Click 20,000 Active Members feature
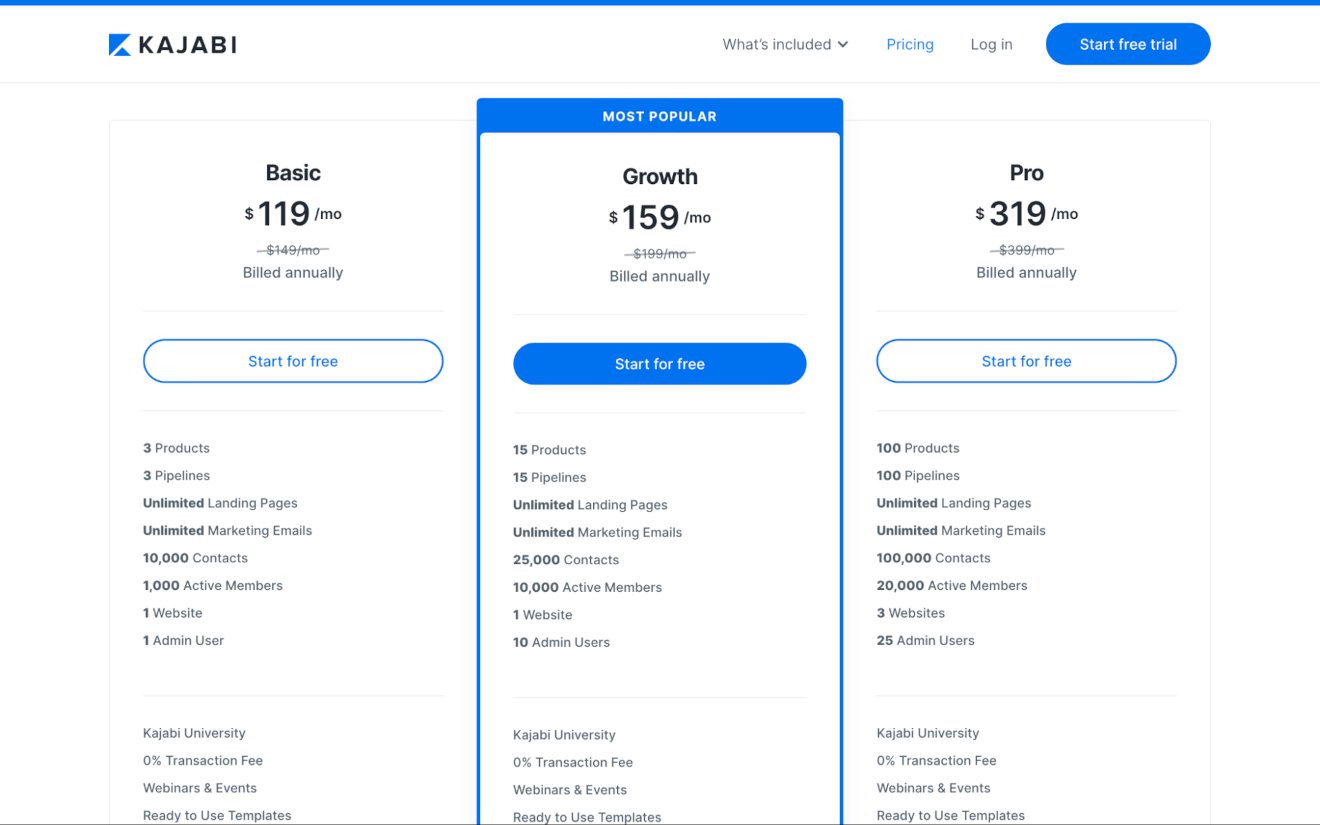 [x=952, y=586]
